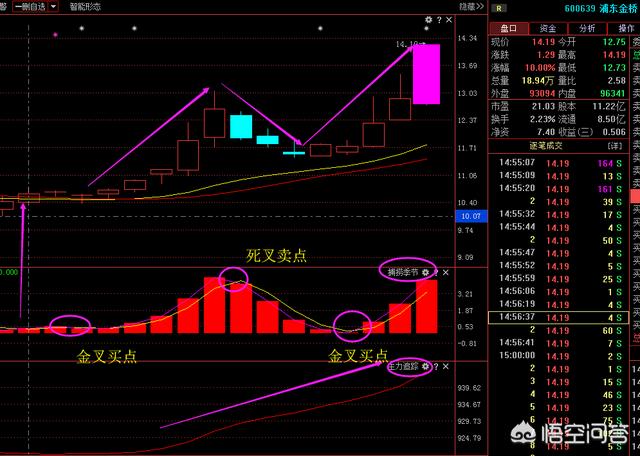Switch to the 盘口 tab
The width and height of the screenshot is (640, 456).
[x=509, y=28]
